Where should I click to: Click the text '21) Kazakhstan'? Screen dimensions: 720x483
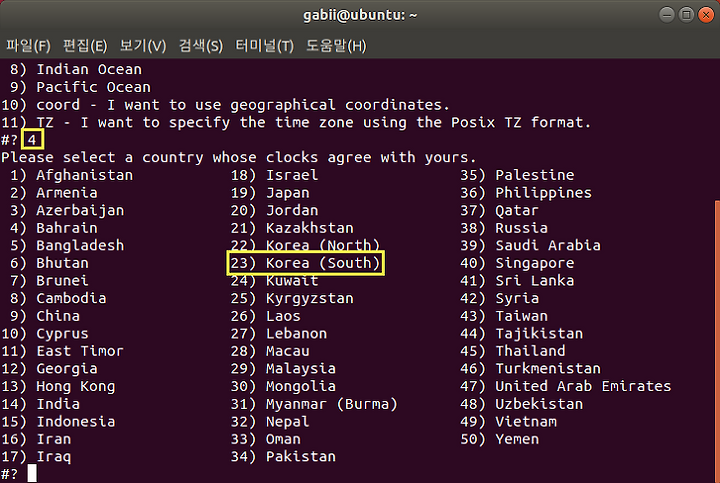tap(292, 228)
